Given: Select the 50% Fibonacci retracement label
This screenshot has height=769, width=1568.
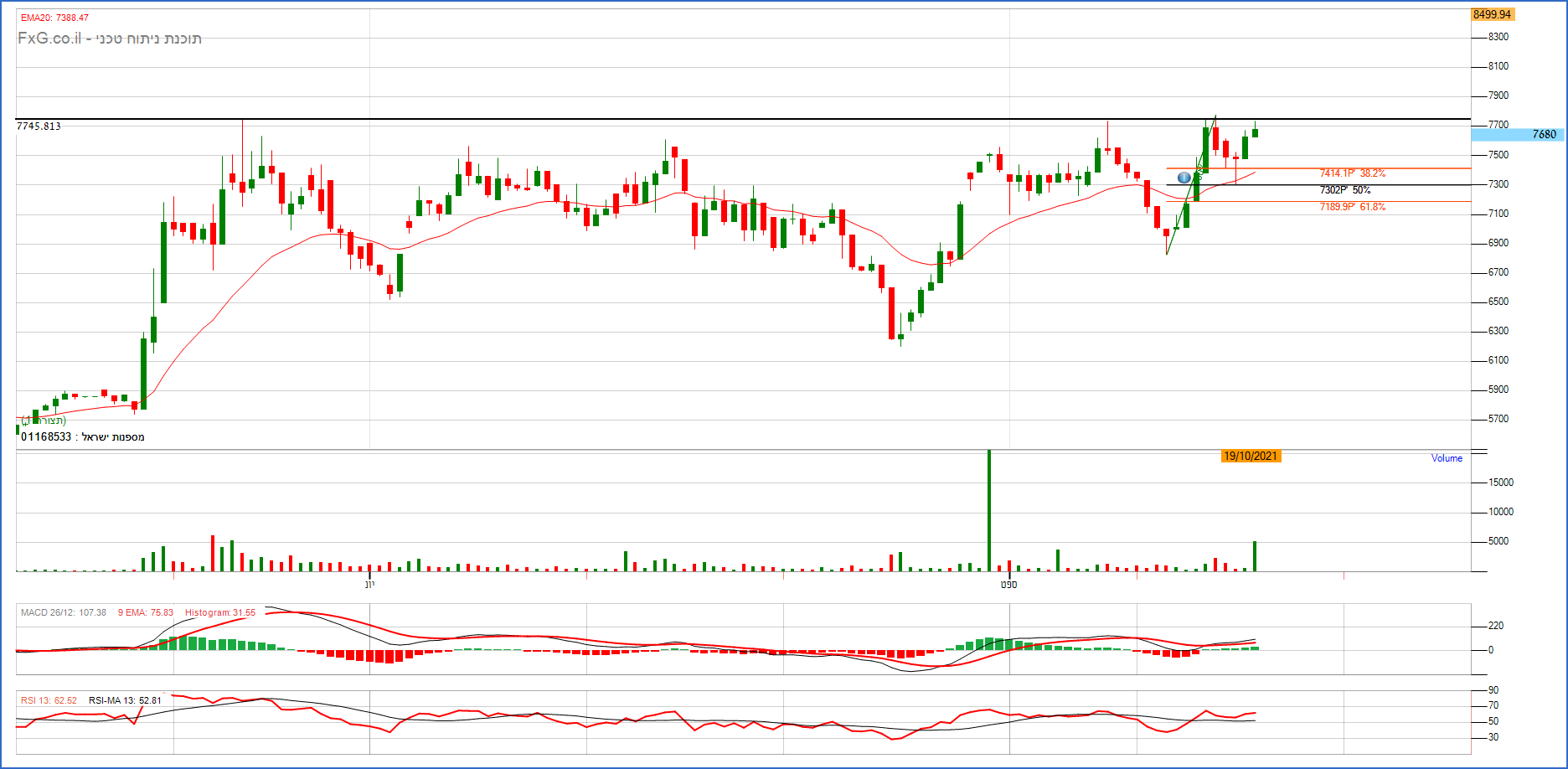Looking at the screenshot, I should coord(1345,190).
